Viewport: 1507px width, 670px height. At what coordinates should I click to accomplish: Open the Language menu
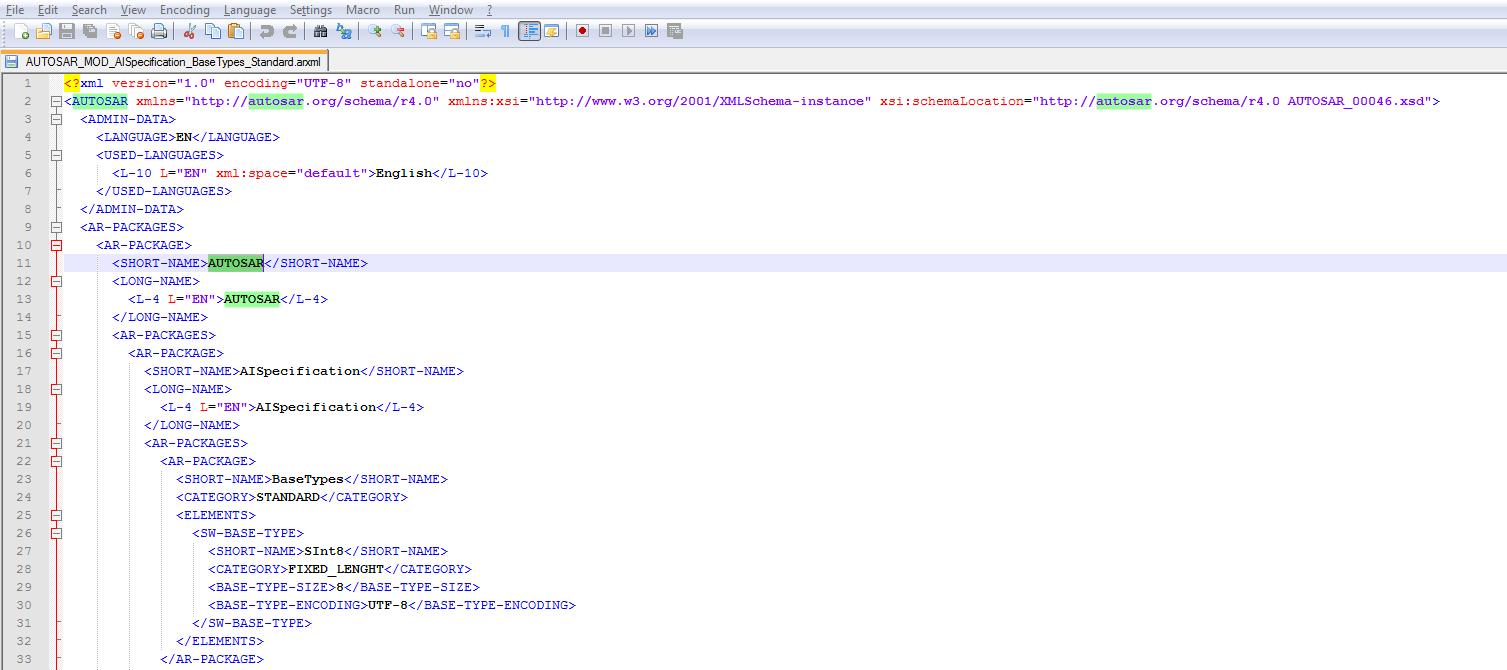tap(250, 9)
